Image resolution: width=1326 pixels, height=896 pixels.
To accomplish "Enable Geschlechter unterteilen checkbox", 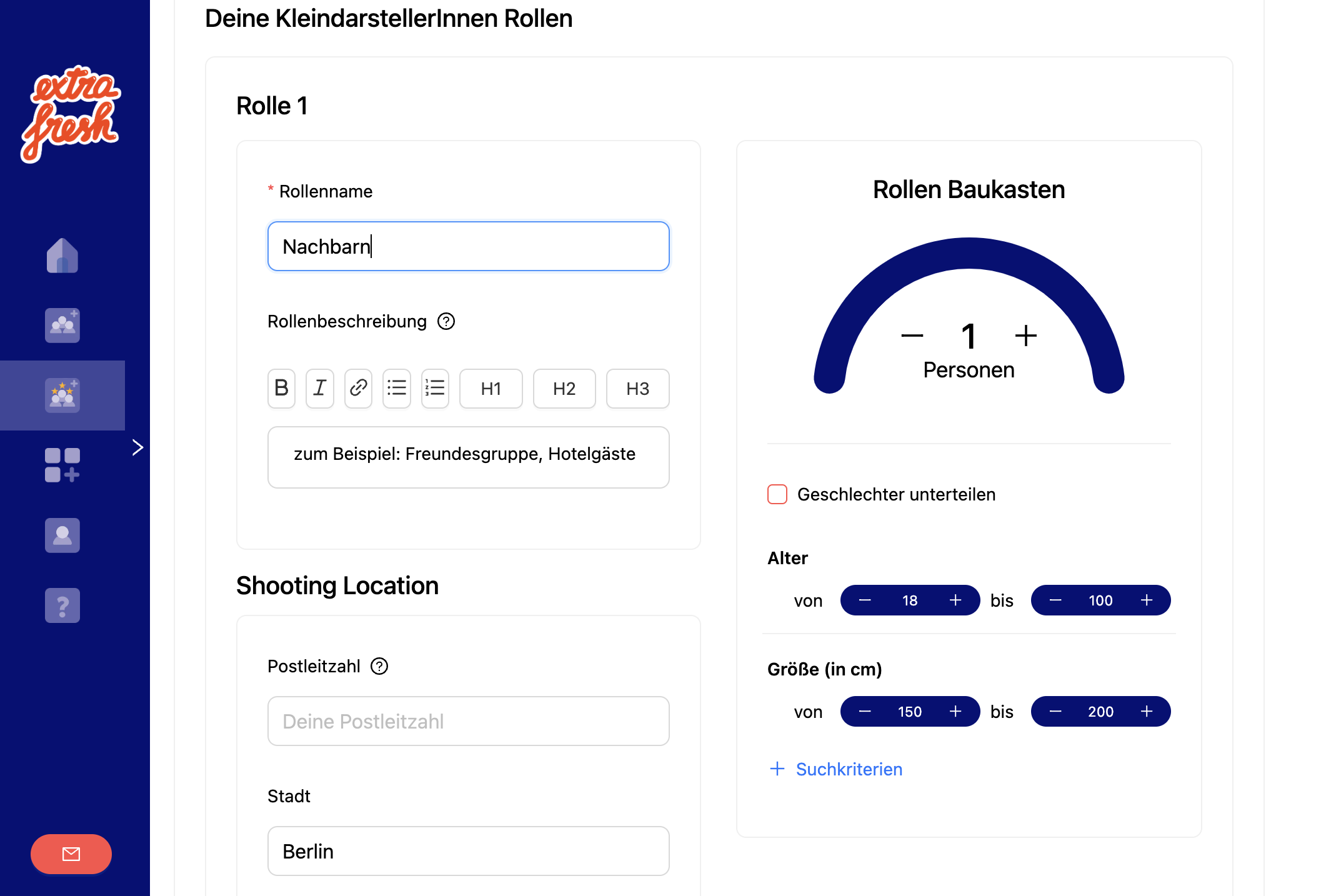I will [778, 494].
